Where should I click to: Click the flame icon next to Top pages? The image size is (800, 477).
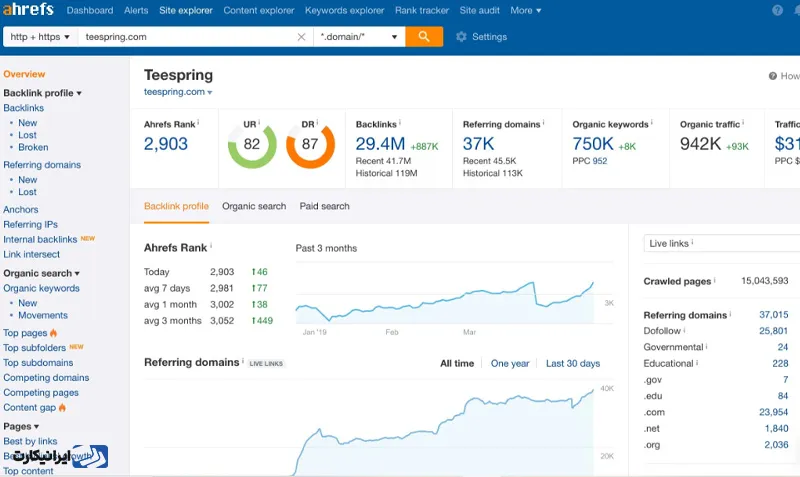point(54,333)
